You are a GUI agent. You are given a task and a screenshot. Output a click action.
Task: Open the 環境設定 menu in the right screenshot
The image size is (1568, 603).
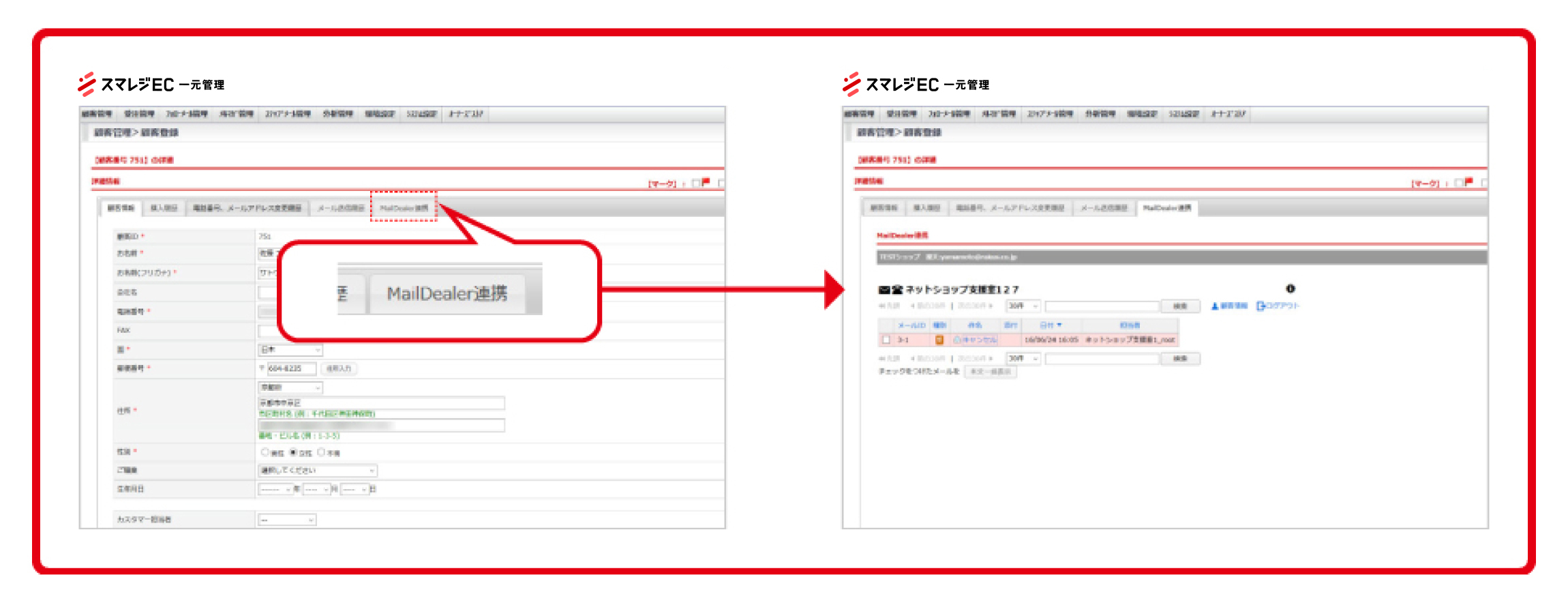(1143, 114)
